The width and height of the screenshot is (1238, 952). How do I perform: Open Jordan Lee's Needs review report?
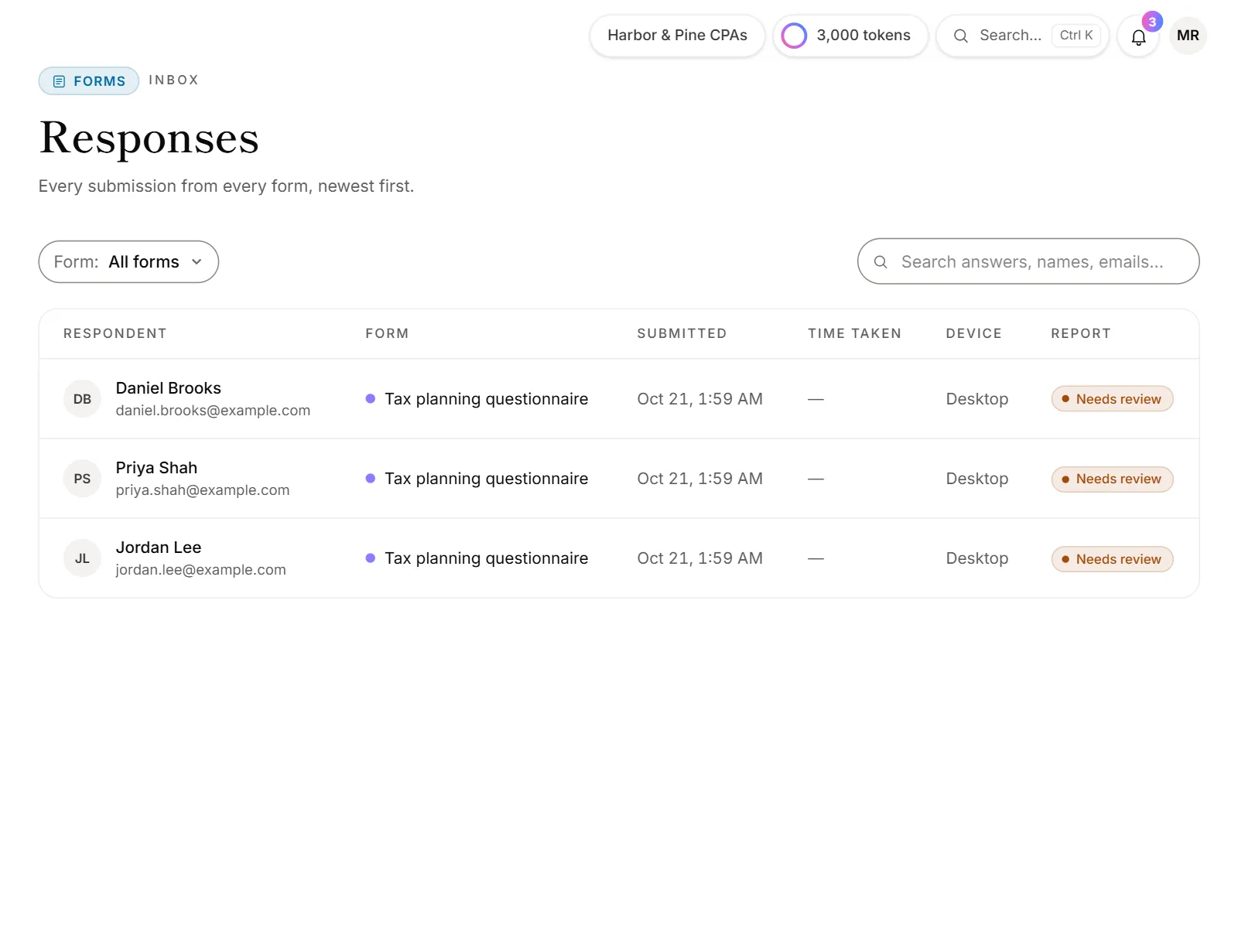coord(1112,559)
